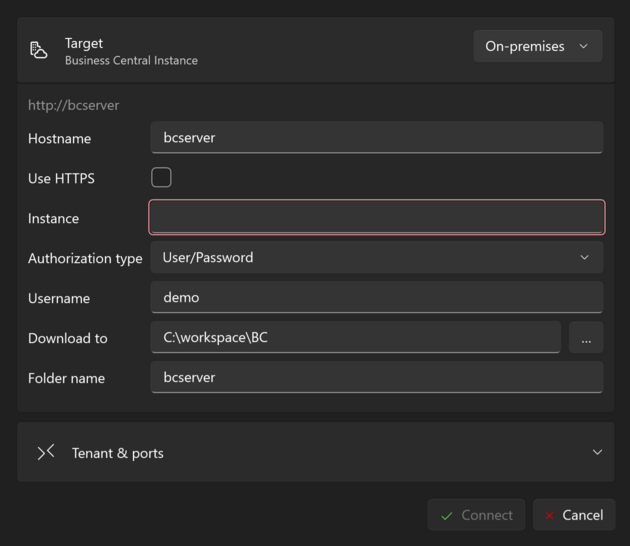
Task: Open the On-premises target type dropdown
Action: click(x=538, y=46)
